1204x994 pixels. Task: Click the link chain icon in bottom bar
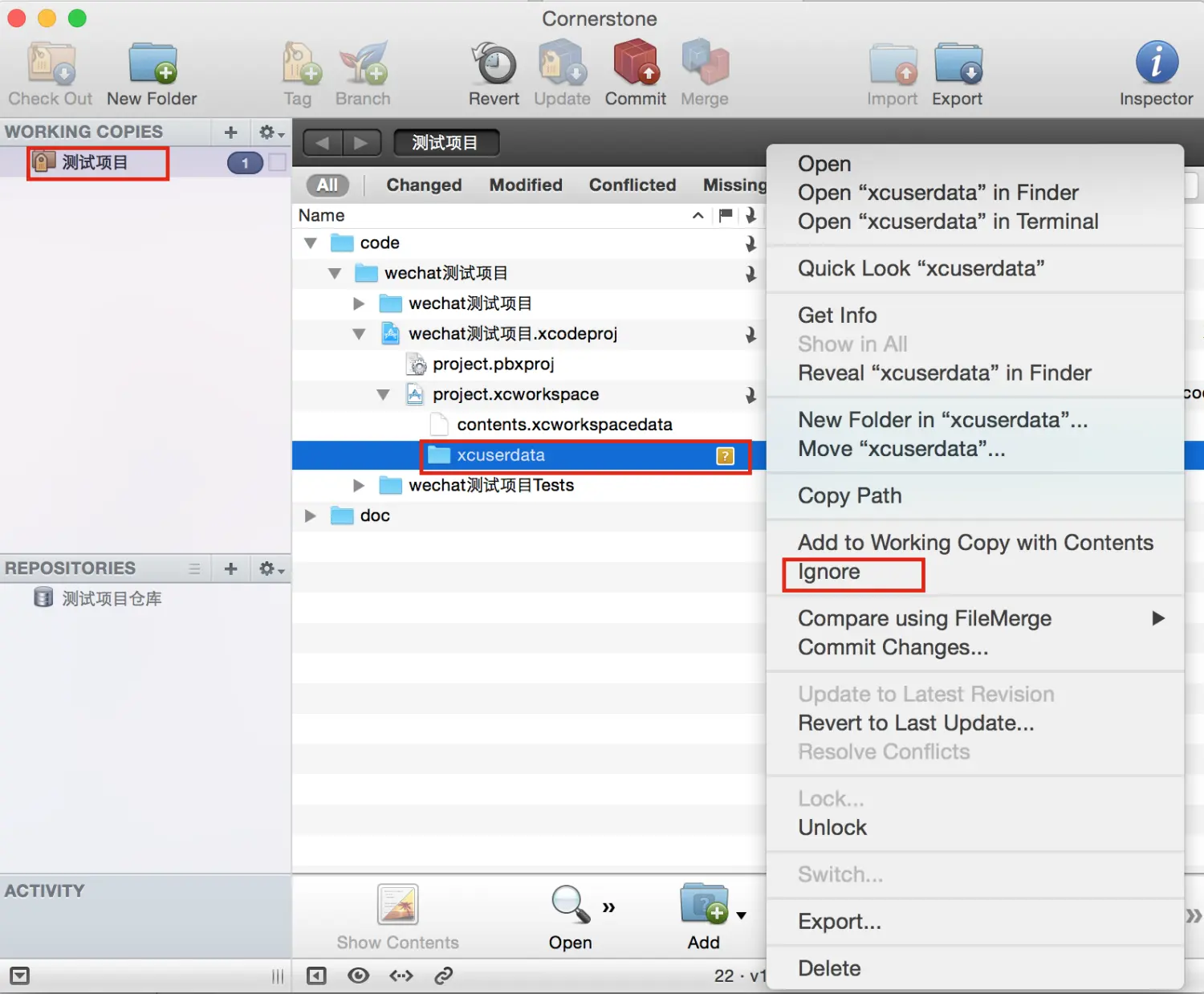pyautogui.click(x=444, y=976)
